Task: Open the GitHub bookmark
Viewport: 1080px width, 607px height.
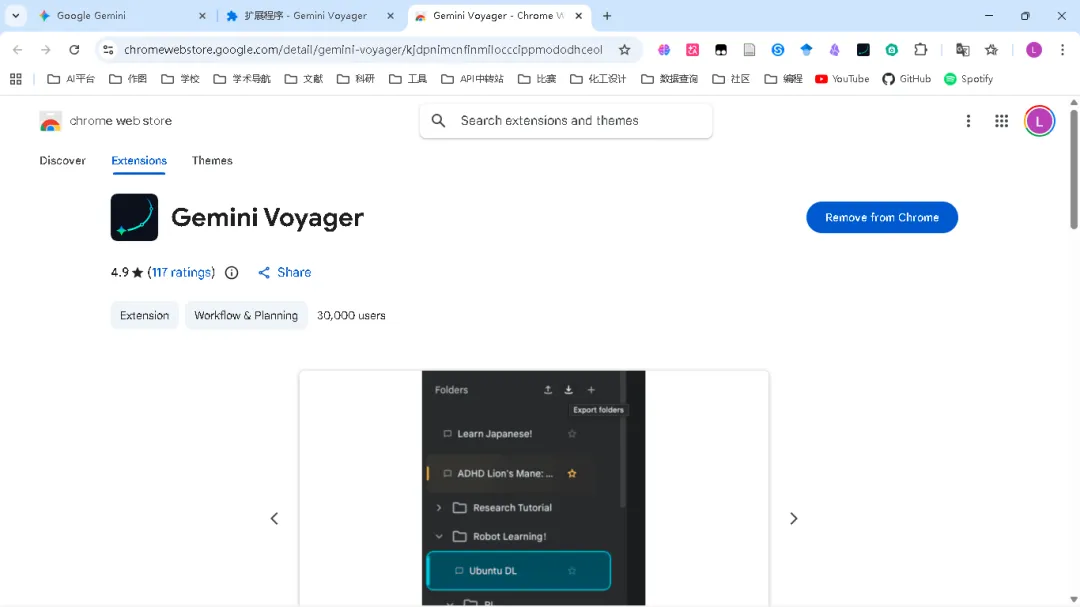Action: 906,79
